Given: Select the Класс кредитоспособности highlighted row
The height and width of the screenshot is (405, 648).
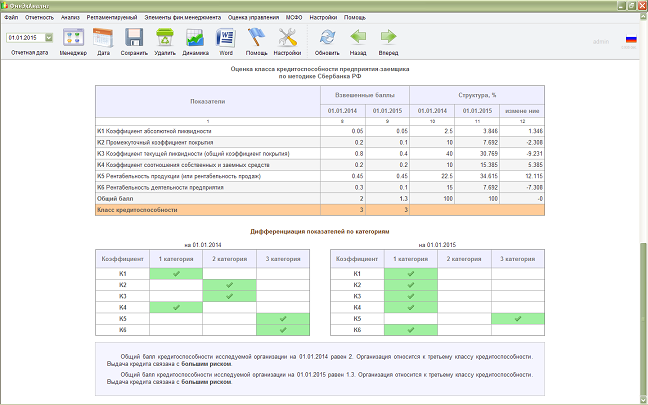Looking at the screenshot, I should pyautogui.click(x=320, y=210).
